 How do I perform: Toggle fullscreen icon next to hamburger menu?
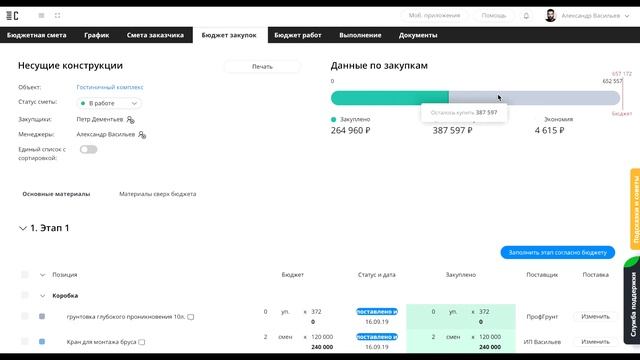point(58,16)
